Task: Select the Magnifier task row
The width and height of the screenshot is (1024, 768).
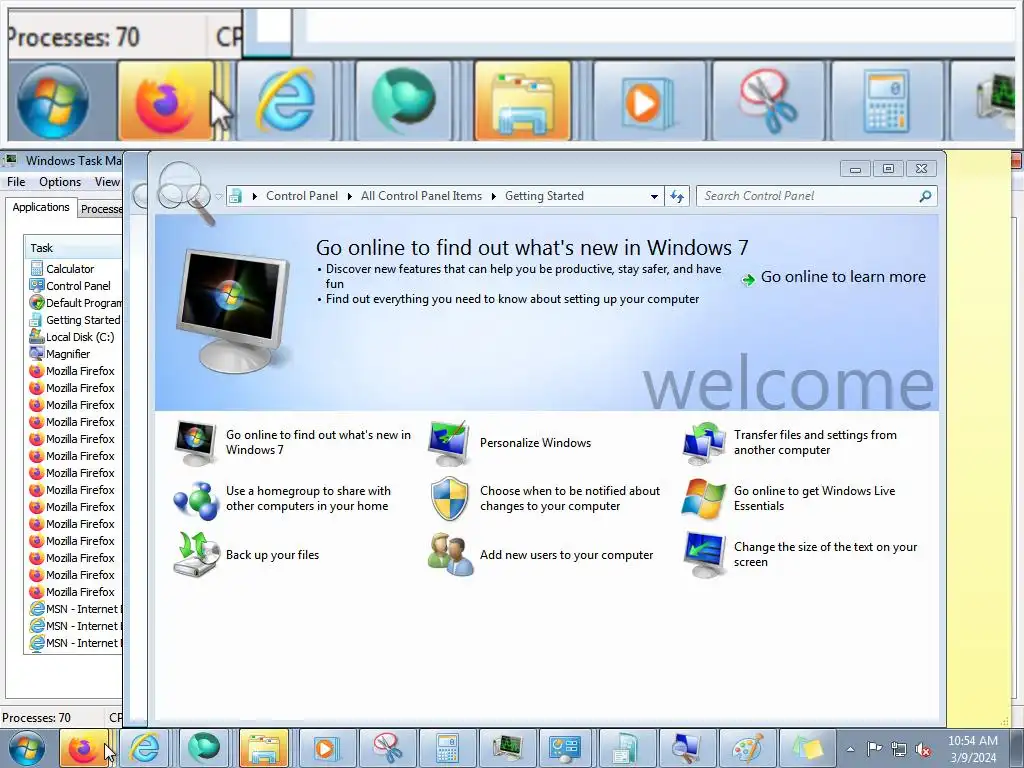Action: 74,354
